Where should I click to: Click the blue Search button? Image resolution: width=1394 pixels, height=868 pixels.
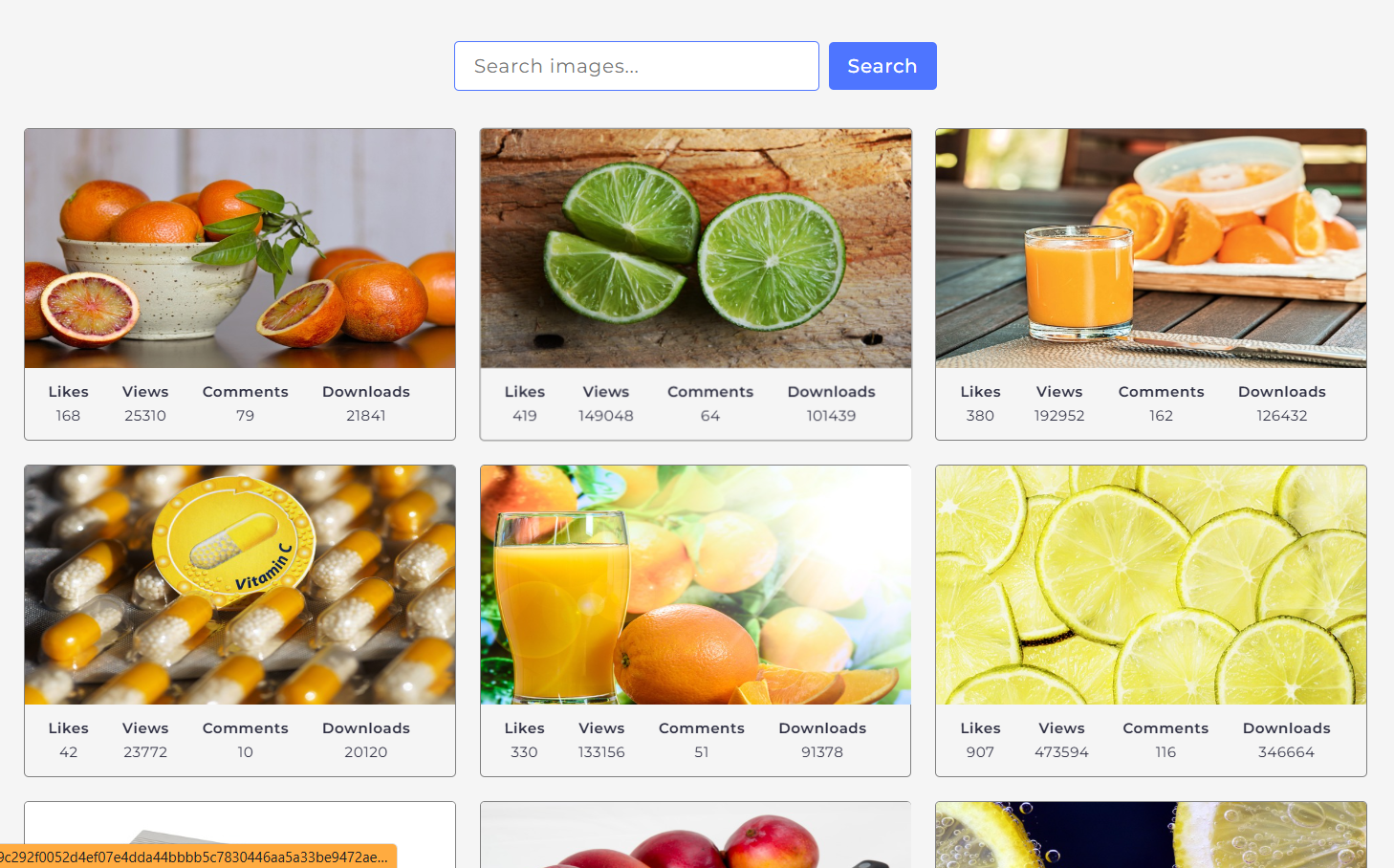point(882,66)
